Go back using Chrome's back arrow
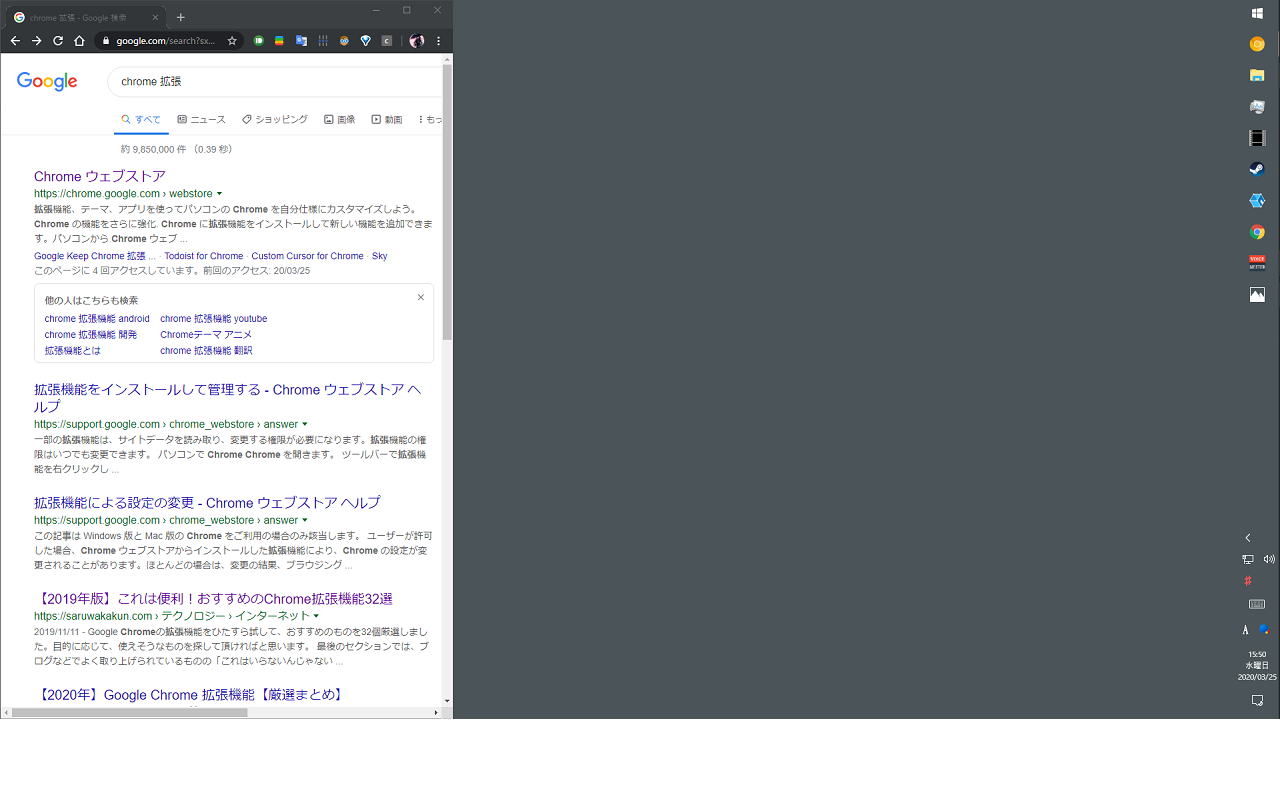 (15, 41)
